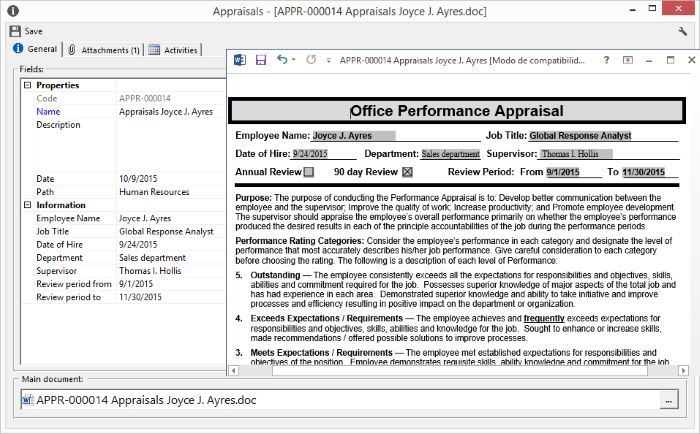Select Job Title value Global Response Analyst in grid
Image resolution: width=700 pixels, height=434 pixels.
(x=166, y=231)
